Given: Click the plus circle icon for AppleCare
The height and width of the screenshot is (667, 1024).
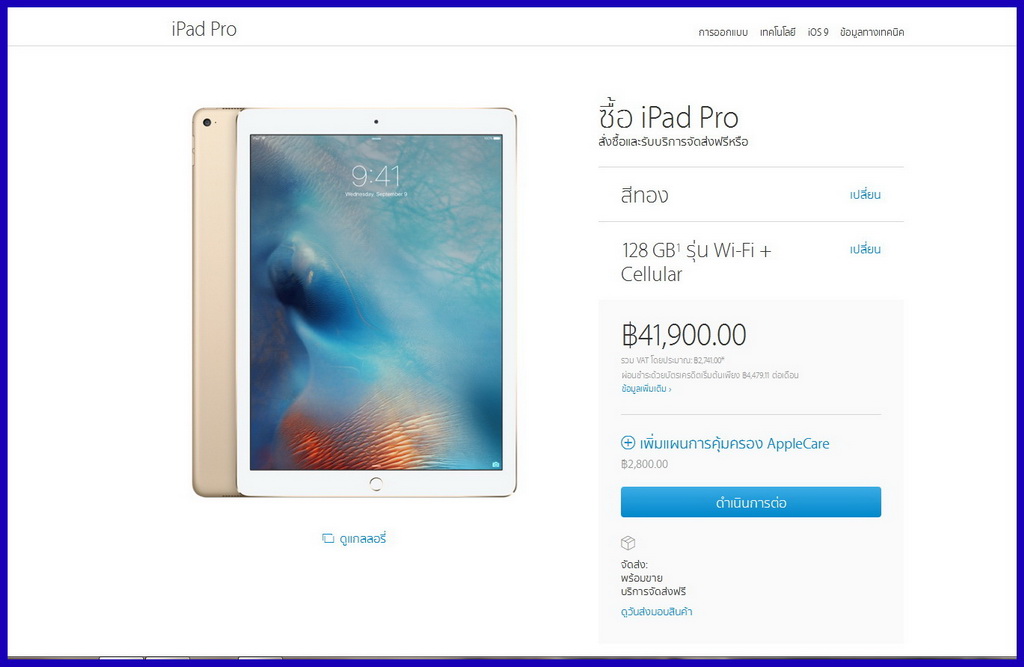Looking at the screenshot, I should coord(628,443).
